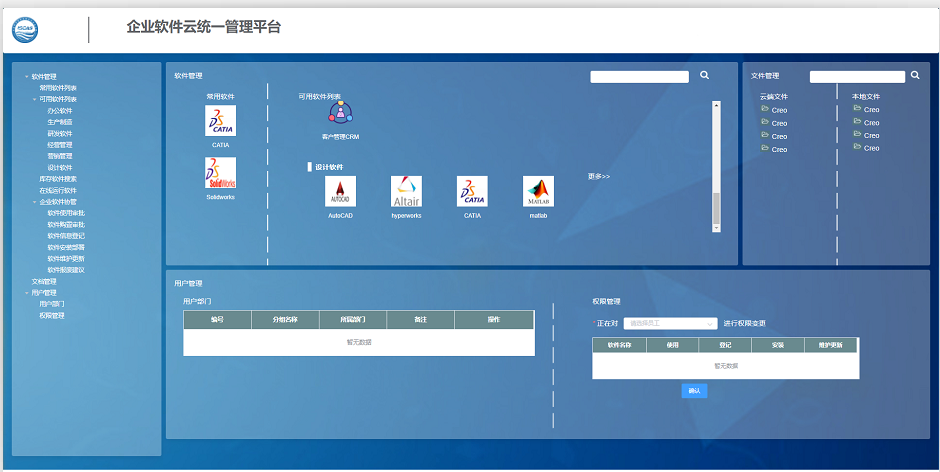Collapse the 企业软件协管 tree node
Viewport: 940px width, 472px height.
pos(35,201)
